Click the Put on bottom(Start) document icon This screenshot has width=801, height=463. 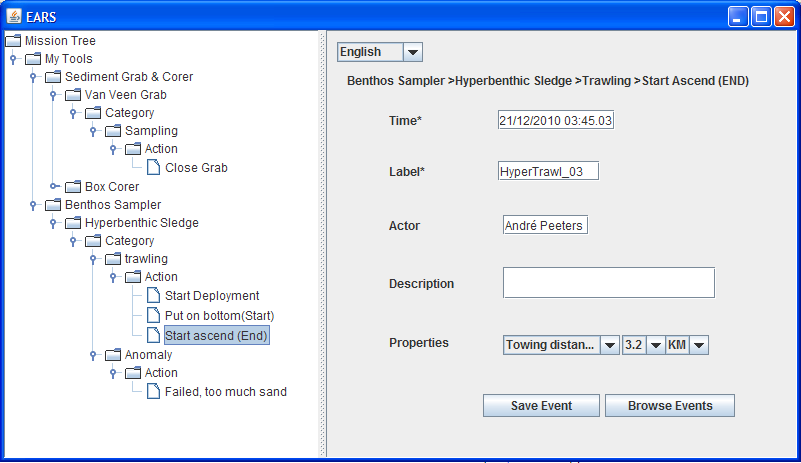click(x=153, y=314)
